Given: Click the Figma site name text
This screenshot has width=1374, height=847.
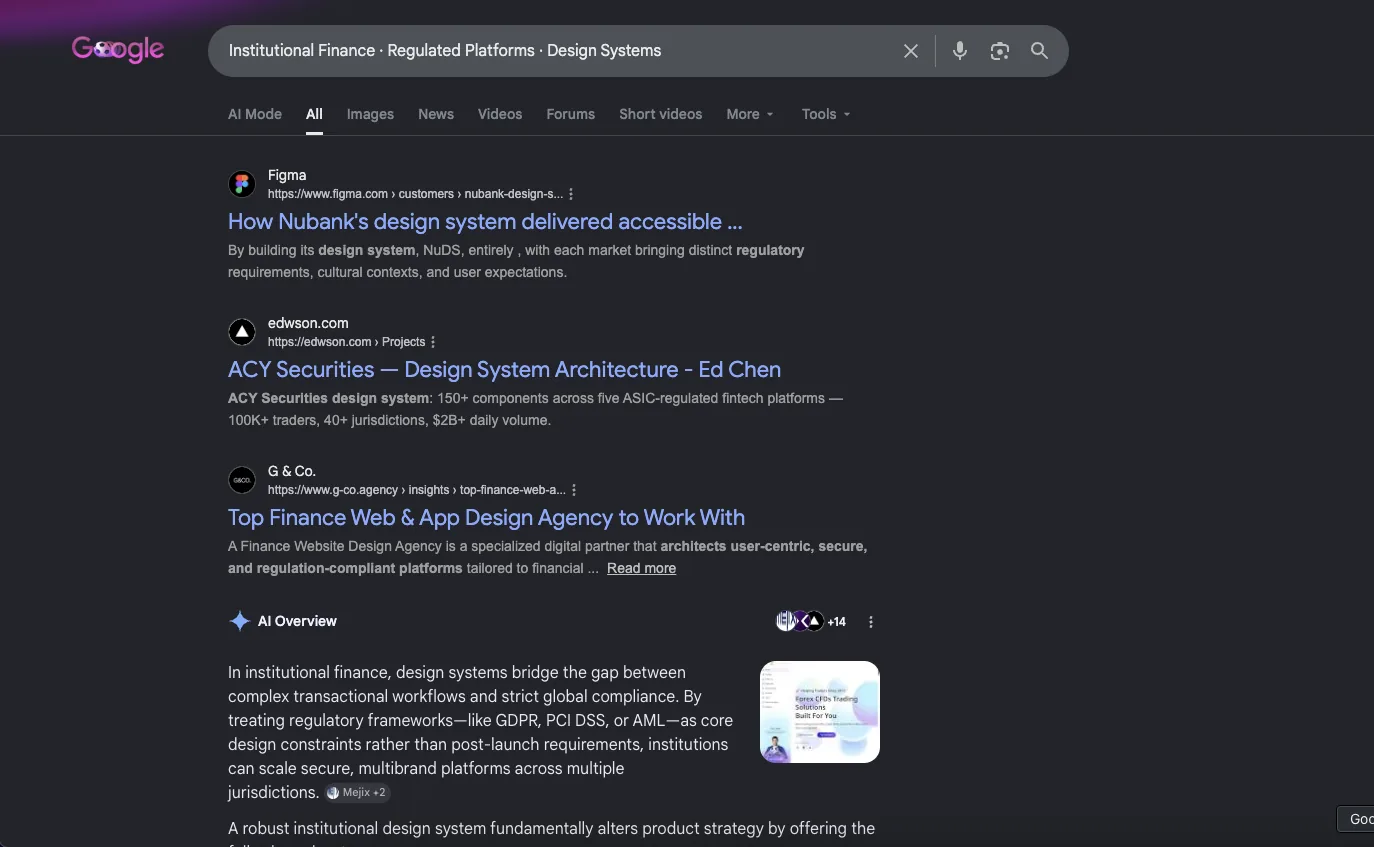Looking at the screenshot, I should [x=287, y=175].
